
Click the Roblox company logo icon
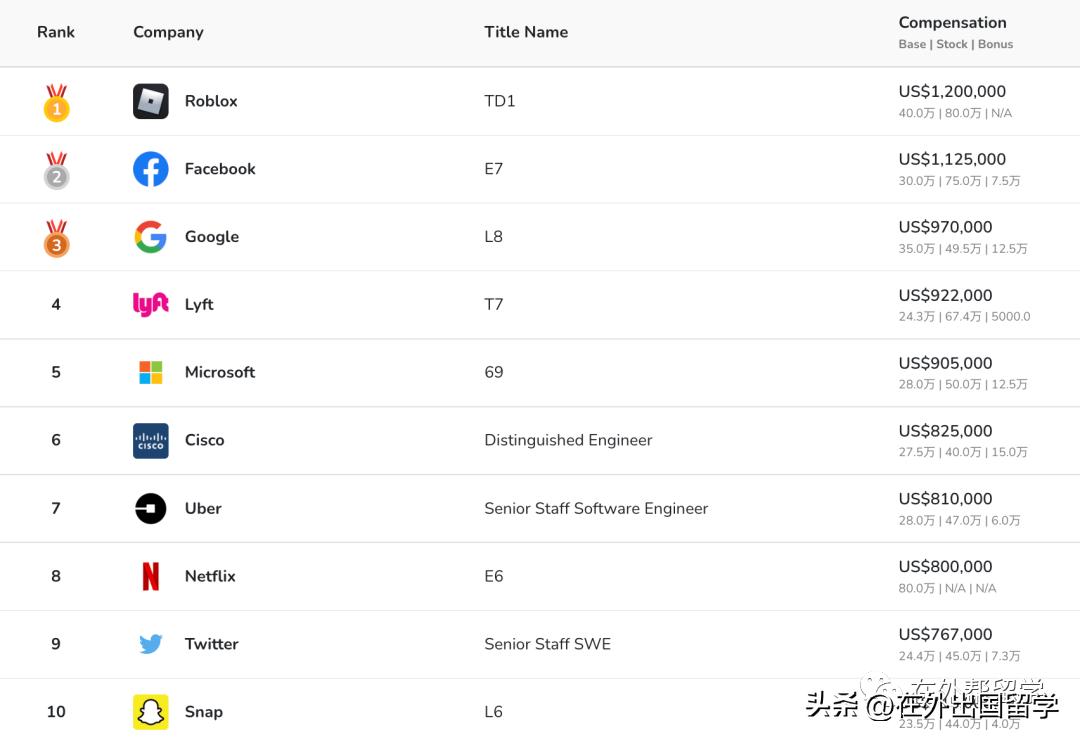pos(151,101)
